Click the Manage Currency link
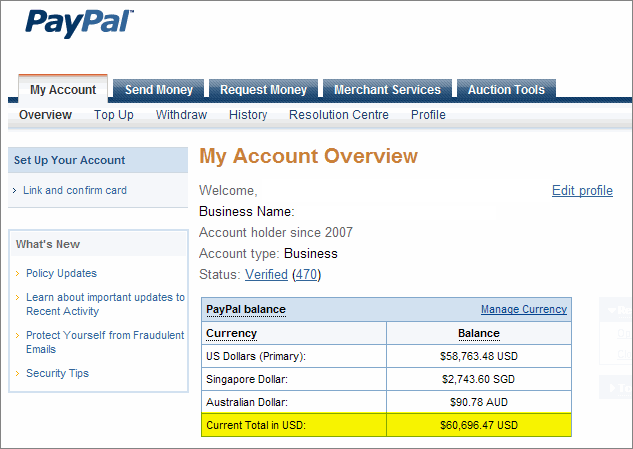 click(524, 309)
